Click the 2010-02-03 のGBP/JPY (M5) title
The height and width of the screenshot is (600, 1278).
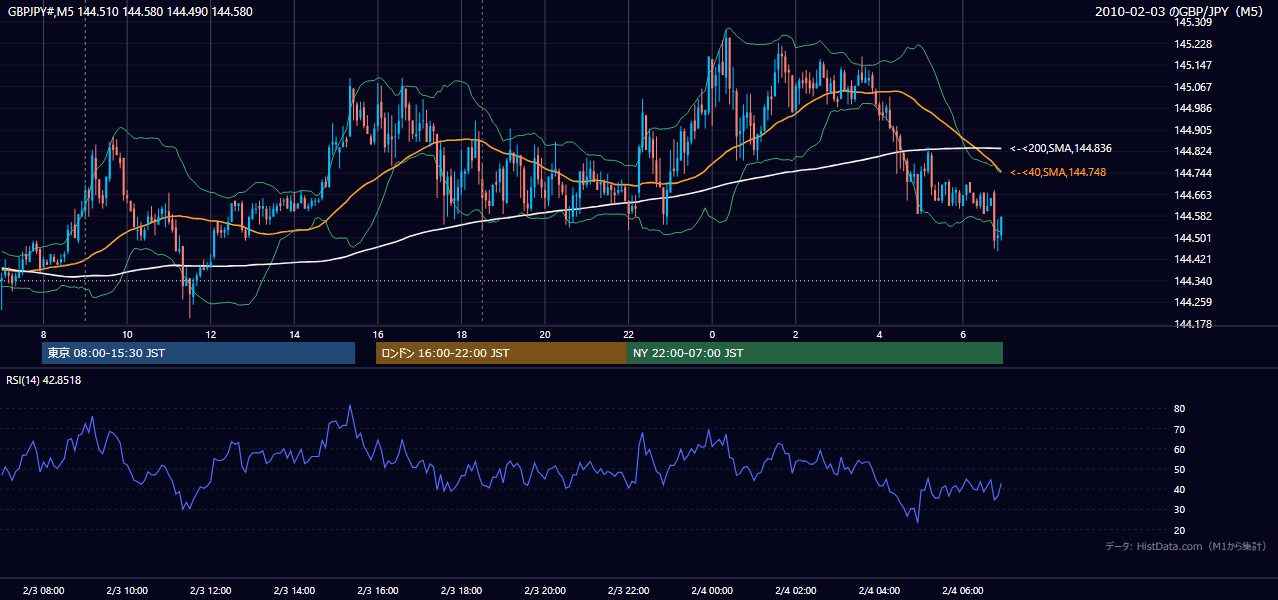pos(1181,12)
